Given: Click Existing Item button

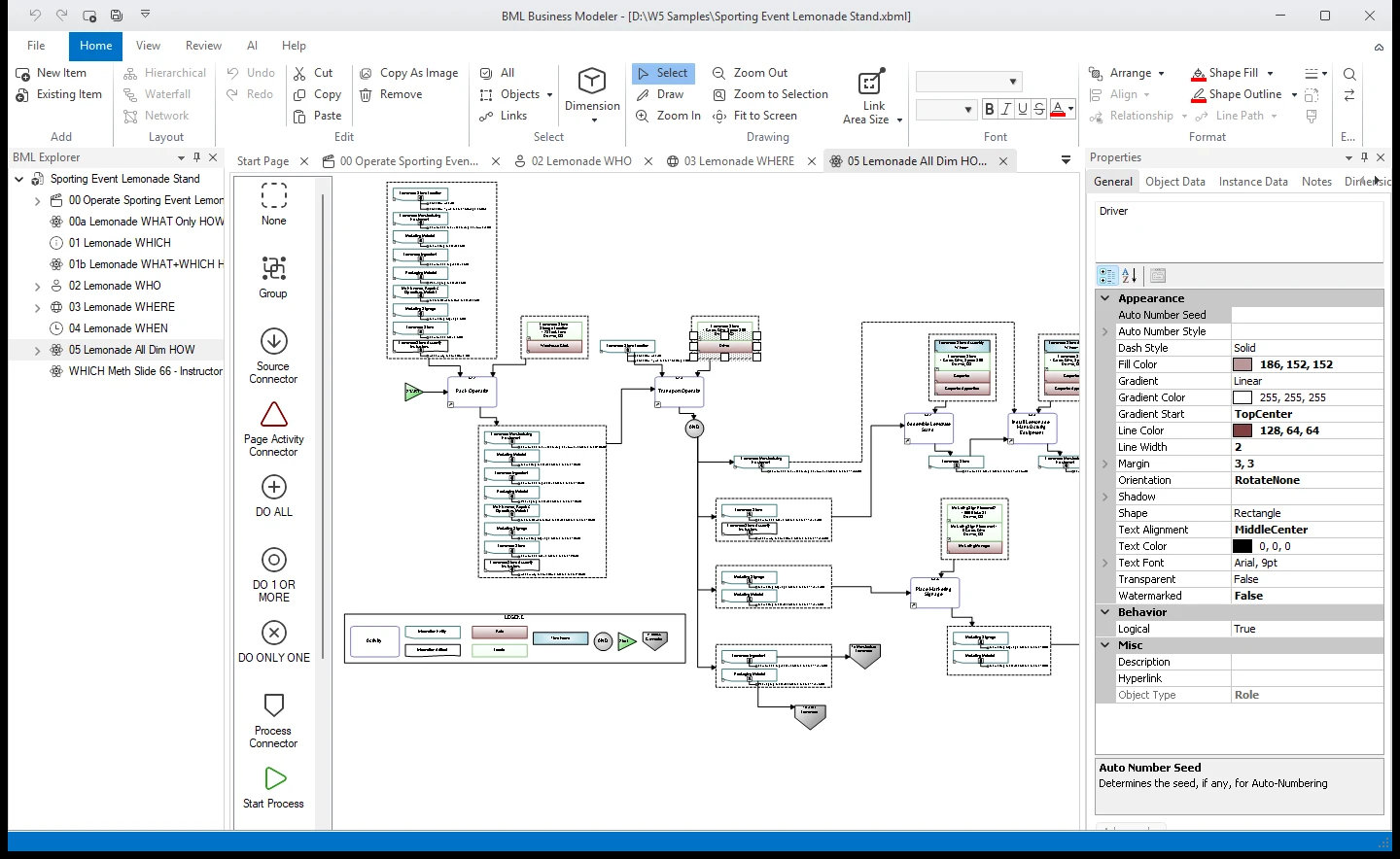Looking at the screenshot, I should pos(58,94).
